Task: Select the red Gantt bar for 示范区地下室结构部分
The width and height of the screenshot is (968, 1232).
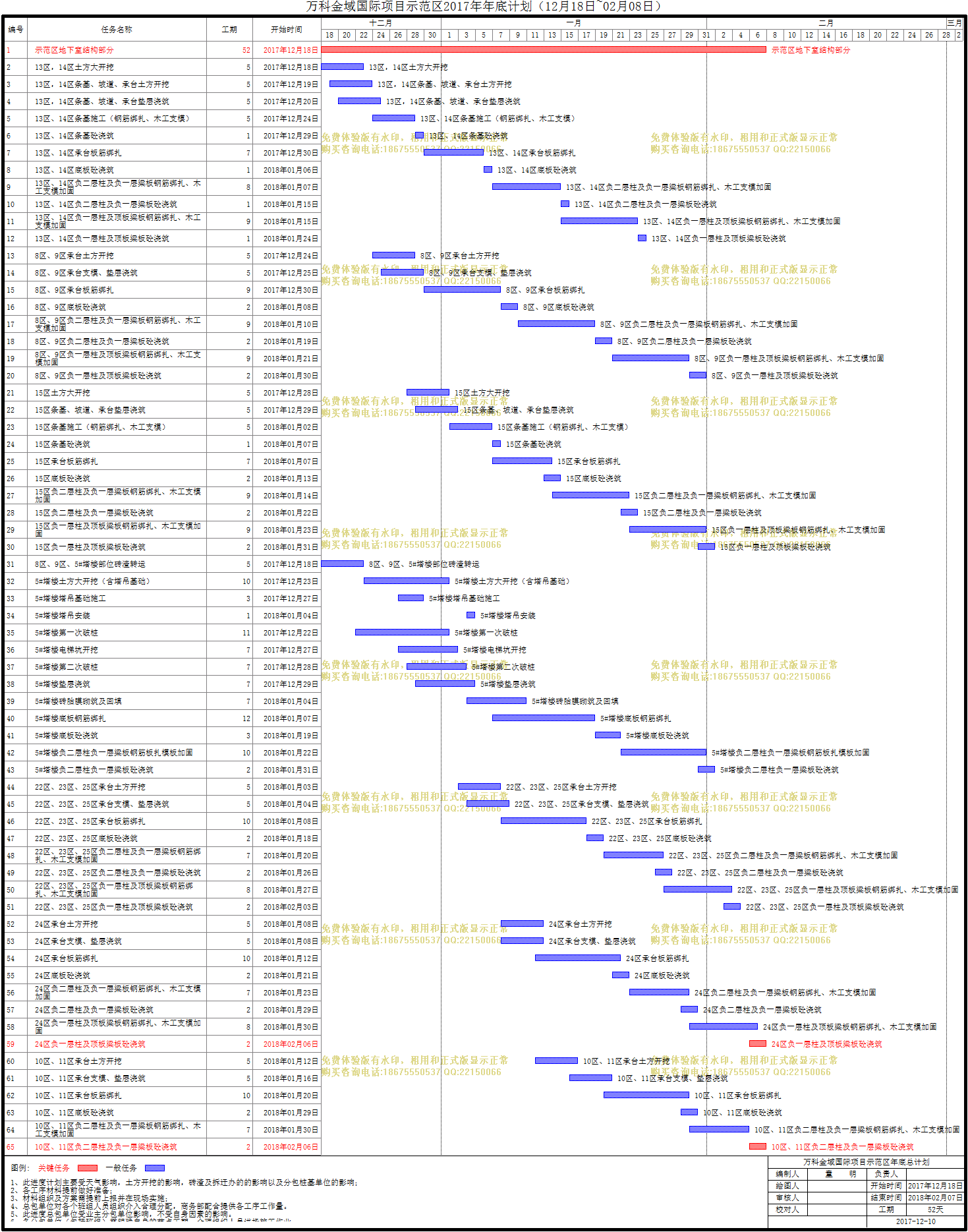Action: (x=544, y=49)
